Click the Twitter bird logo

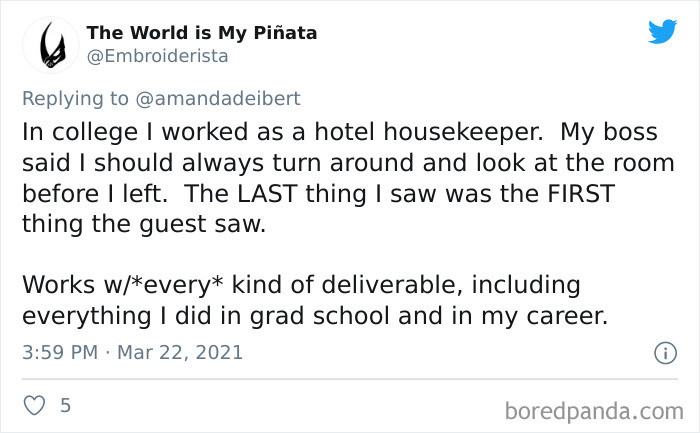662,32
